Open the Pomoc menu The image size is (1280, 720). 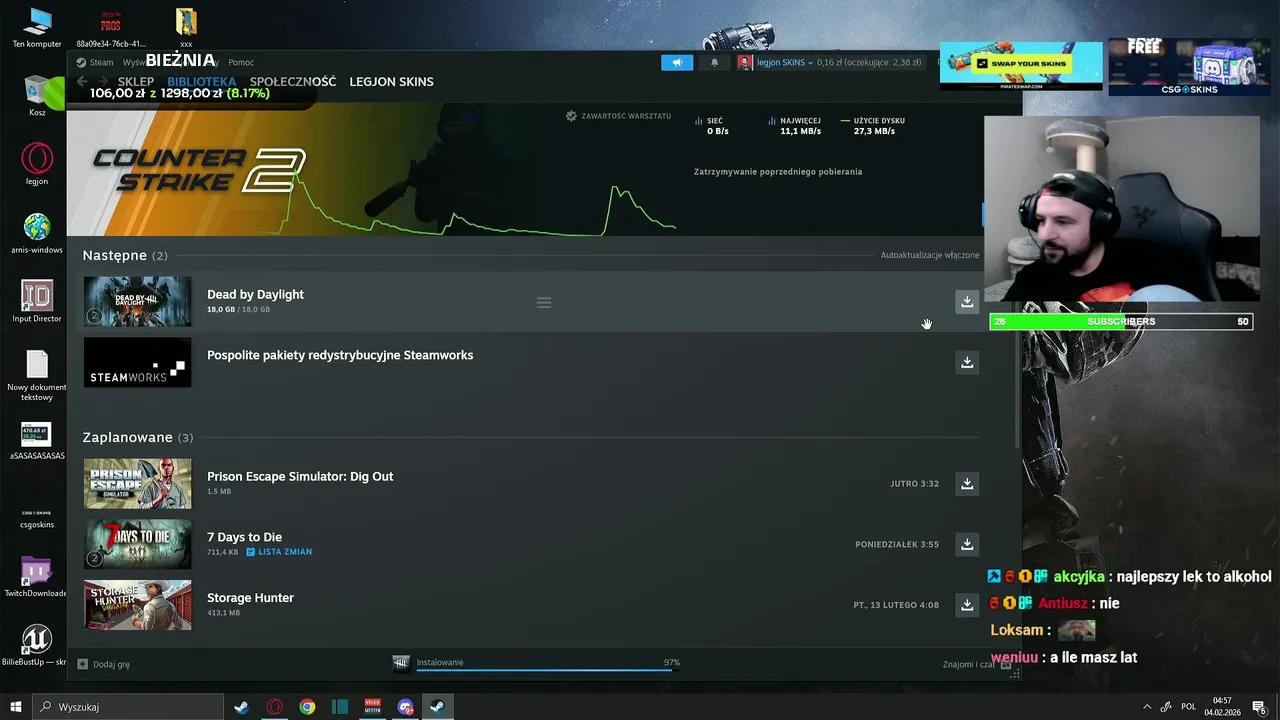(241, 62)
